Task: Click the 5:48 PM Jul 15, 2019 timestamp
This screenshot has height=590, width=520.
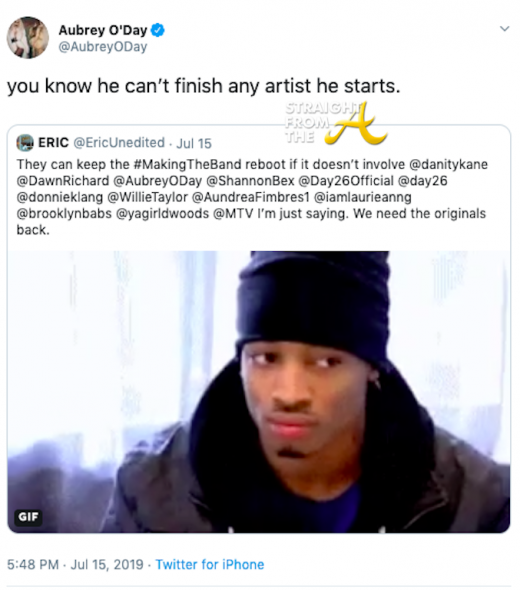Action: (x=75, y=564)
